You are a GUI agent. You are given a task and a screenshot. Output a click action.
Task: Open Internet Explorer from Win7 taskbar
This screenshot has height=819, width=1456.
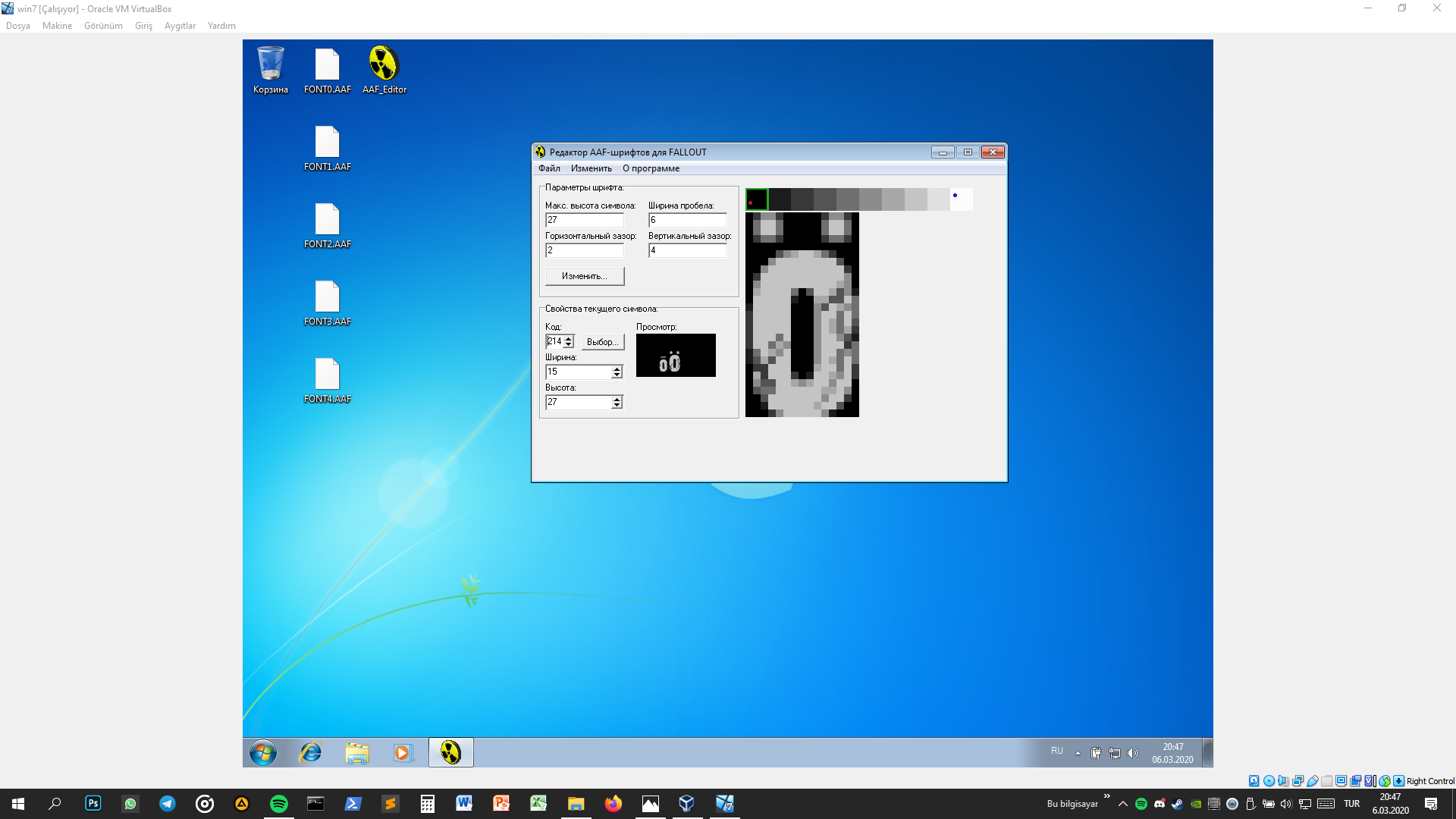[x=311, y=752]
